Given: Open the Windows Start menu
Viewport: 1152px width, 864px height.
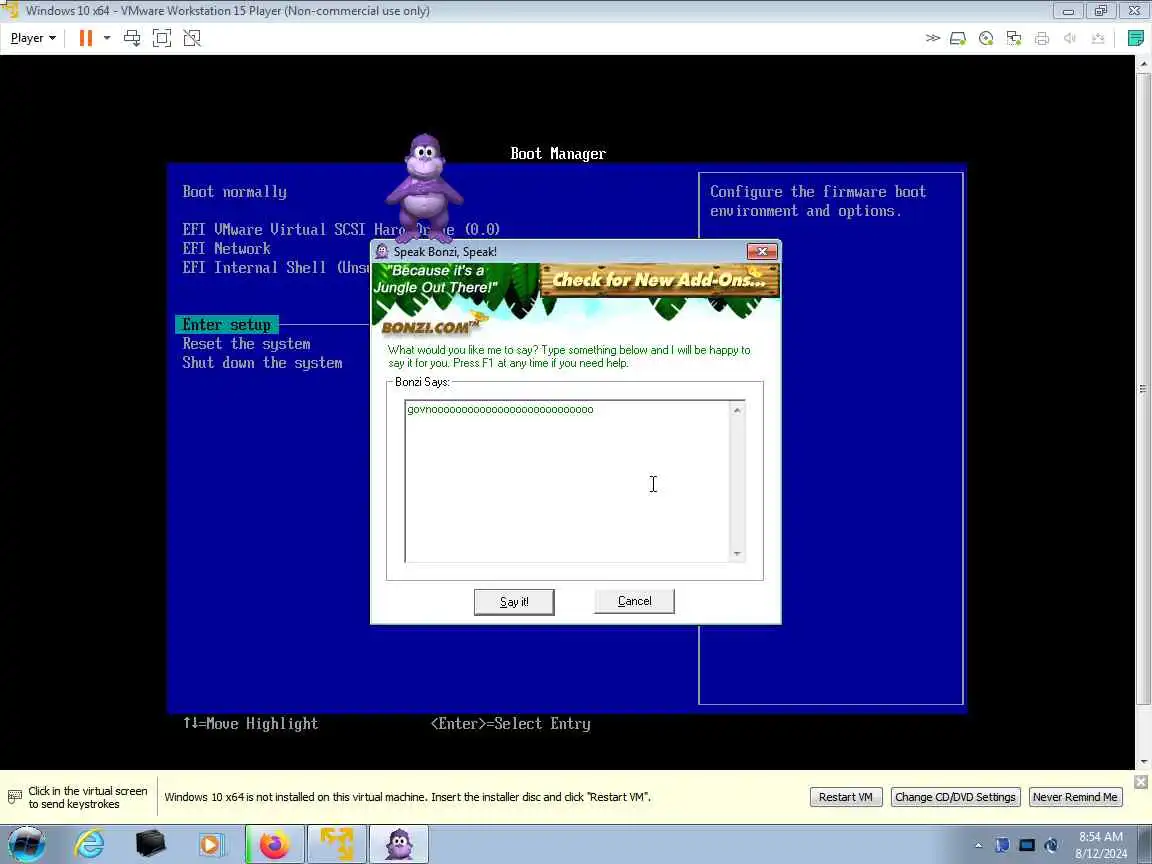Looking at the screenshot, I should pos(26,844).
